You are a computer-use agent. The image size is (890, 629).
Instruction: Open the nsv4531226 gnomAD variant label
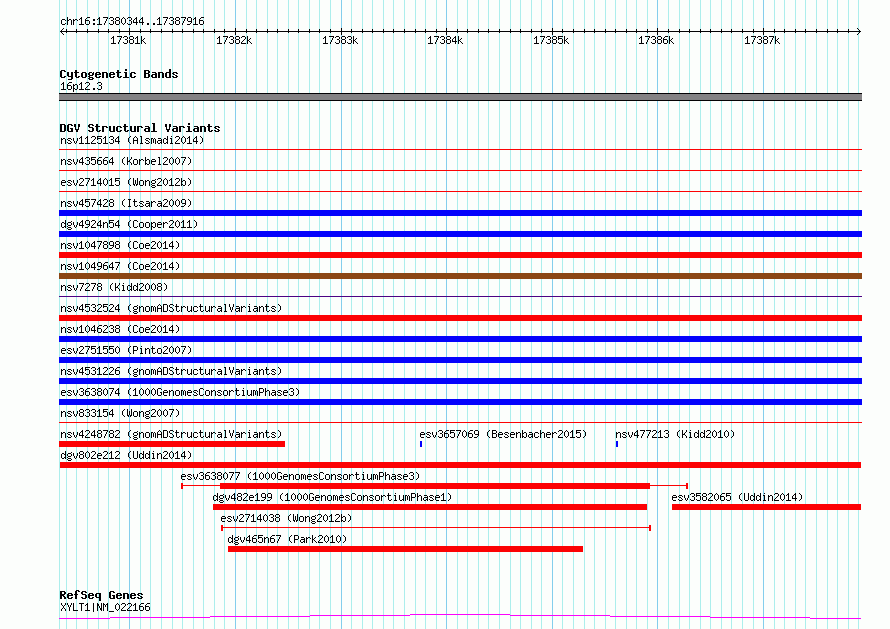pos(171,371)
